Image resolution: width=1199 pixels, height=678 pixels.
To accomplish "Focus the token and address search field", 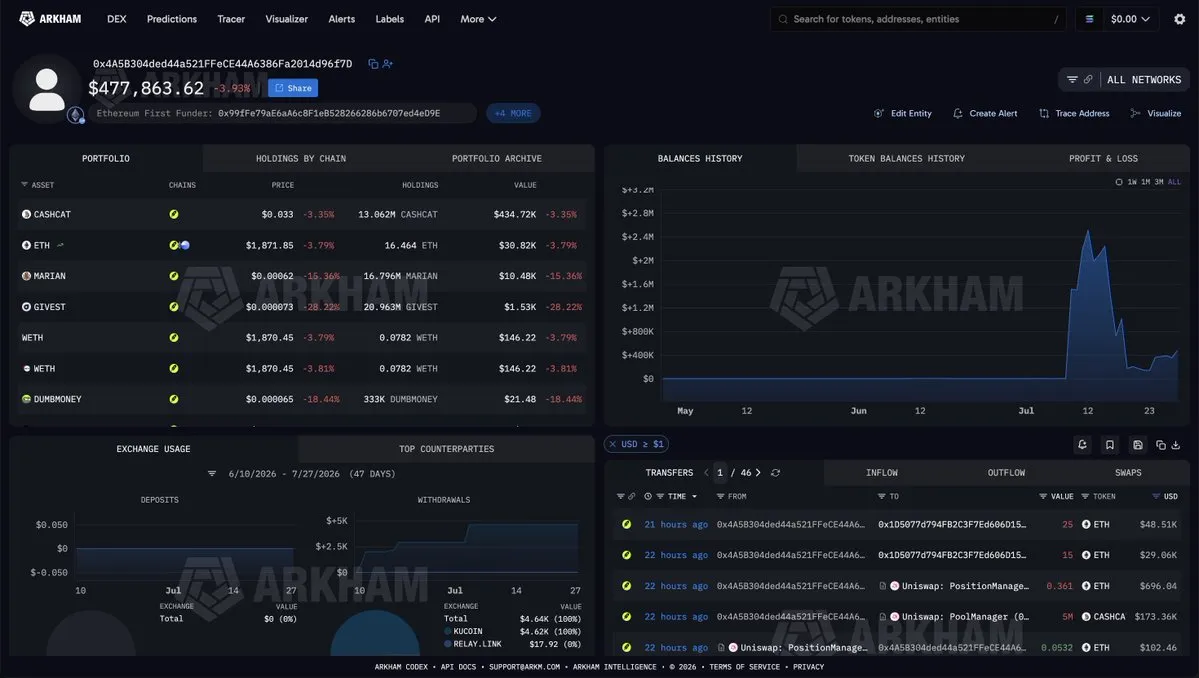I will (918, 19).
